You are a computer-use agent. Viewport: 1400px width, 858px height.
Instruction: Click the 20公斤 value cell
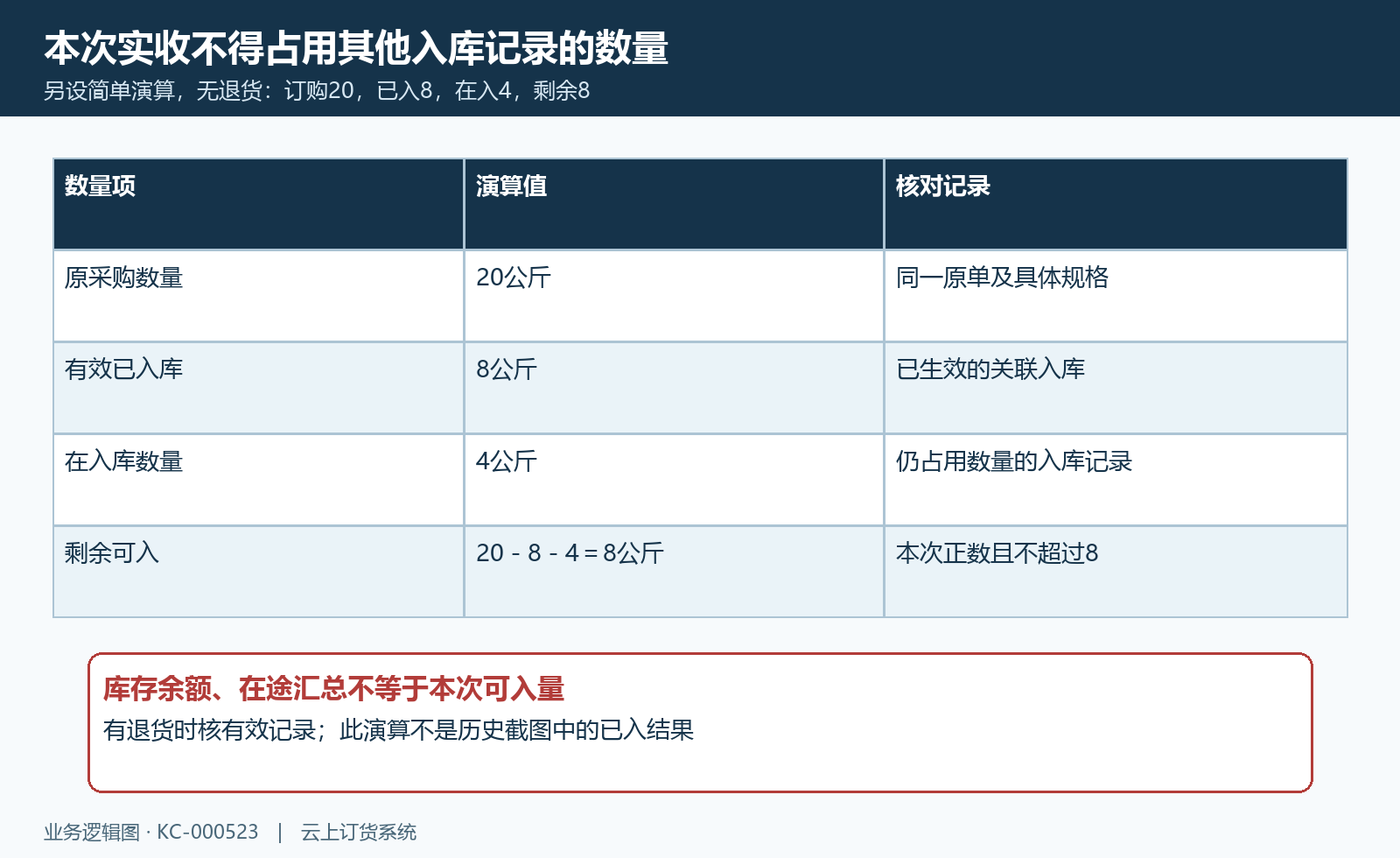coord(674,296)
